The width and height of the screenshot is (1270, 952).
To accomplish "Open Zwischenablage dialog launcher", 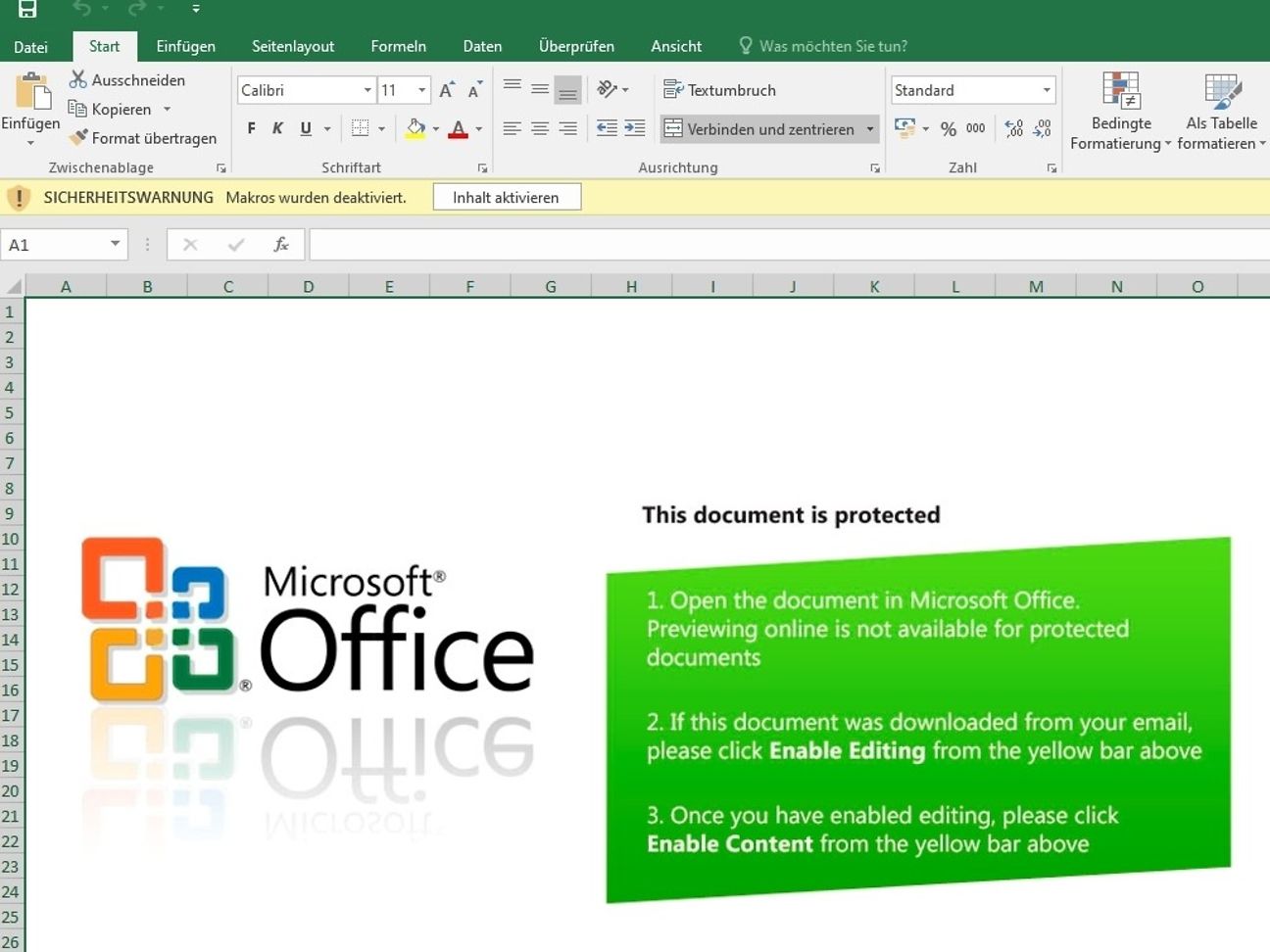I will (221, 168).
